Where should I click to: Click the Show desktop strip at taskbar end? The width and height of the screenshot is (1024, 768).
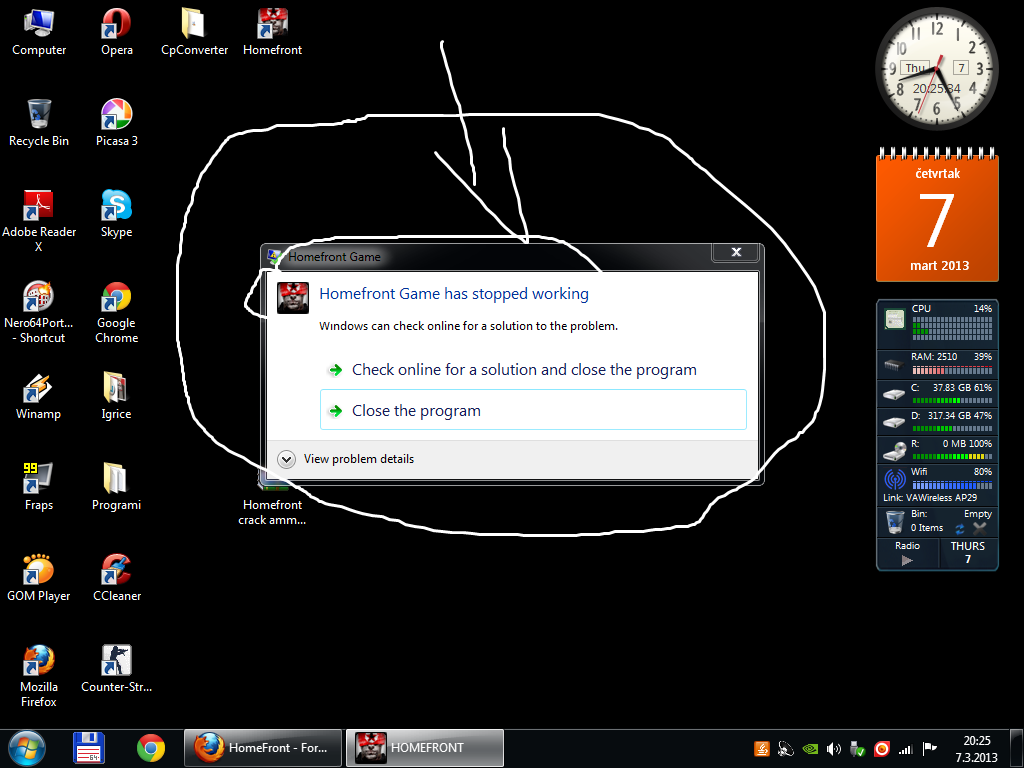point(1016,749)
